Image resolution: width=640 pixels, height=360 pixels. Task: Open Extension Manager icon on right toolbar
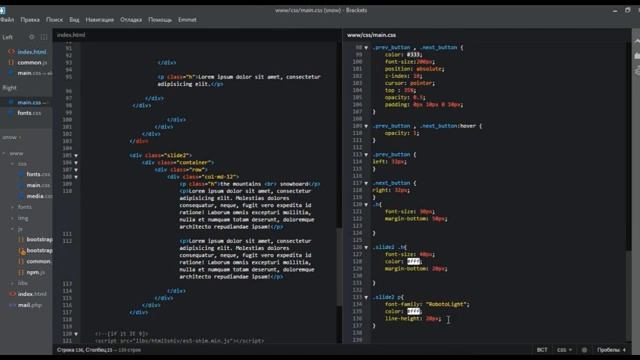tap(637, 56)
